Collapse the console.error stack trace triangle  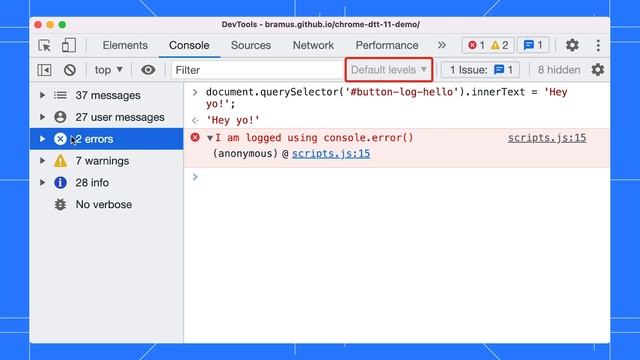[x=210, y=138]
